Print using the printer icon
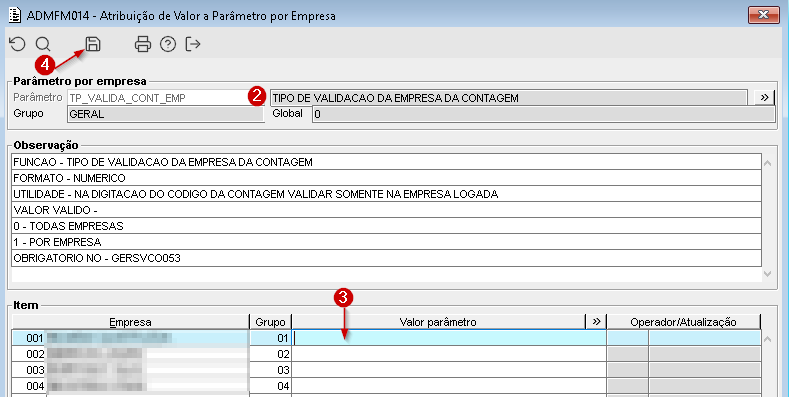 [143, 44]
